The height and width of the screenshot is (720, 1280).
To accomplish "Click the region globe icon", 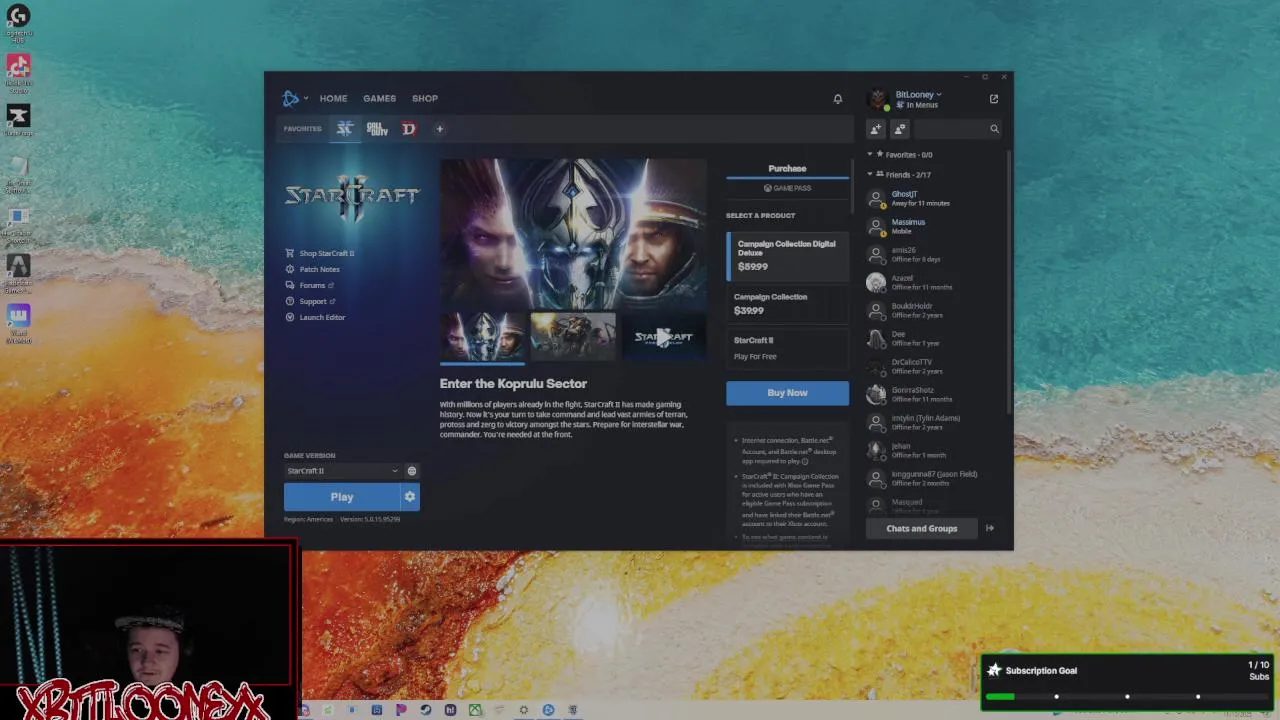I will click(412, 471).
